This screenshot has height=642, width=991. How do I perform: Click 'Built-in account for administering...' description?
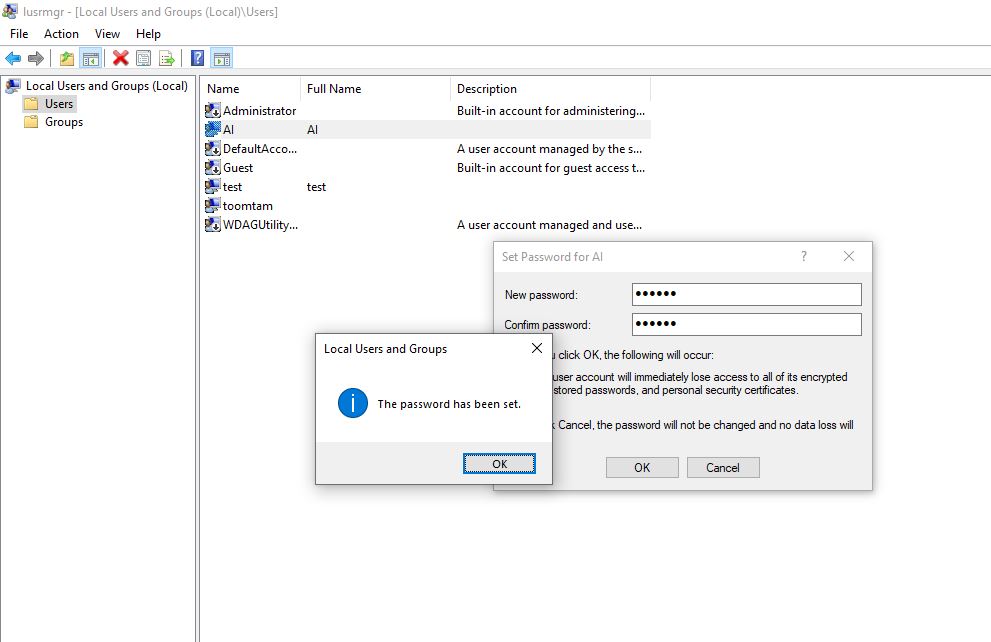coord(550,111)
